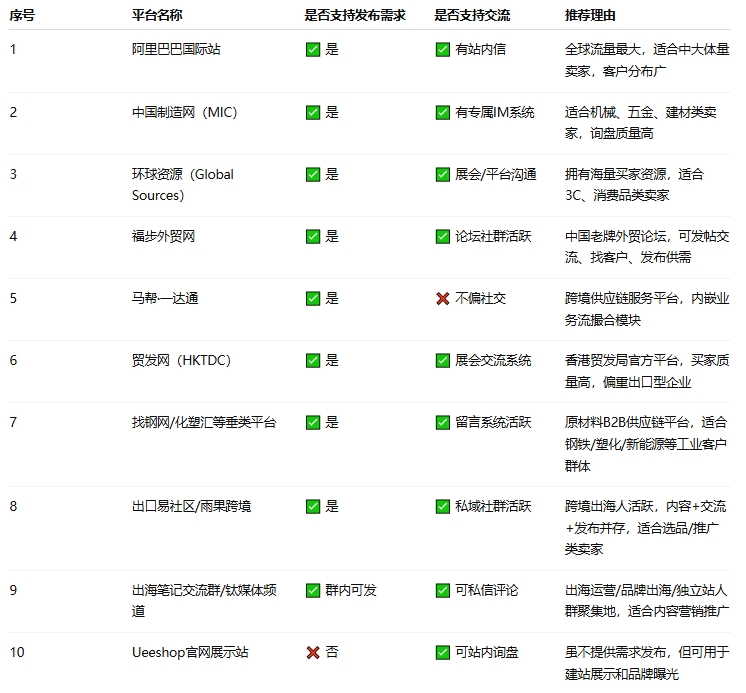Click the 展会交流系统 text

tap(493, 360)
